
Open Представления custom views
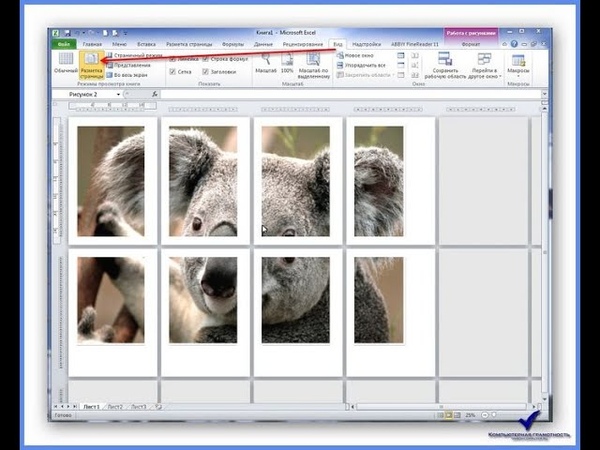coord(128,65)
